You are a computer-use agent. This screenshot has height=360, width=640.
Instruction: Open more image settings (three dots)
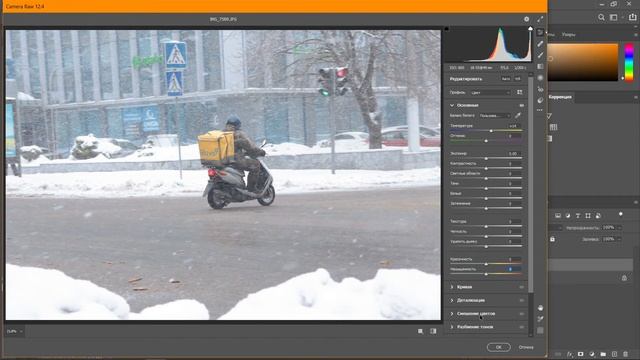tap(540, 110)
